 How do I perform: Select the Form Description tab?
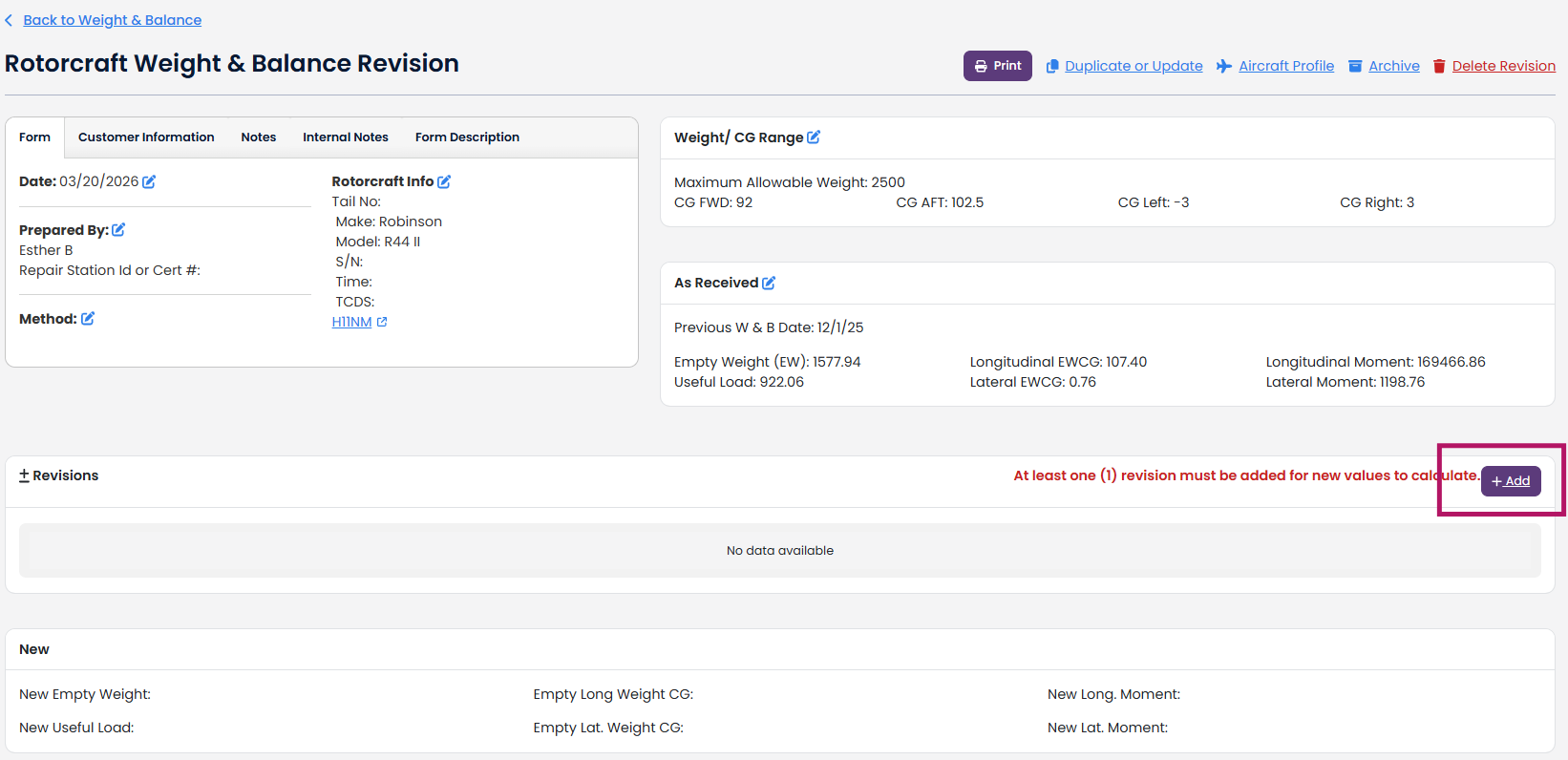467,137
